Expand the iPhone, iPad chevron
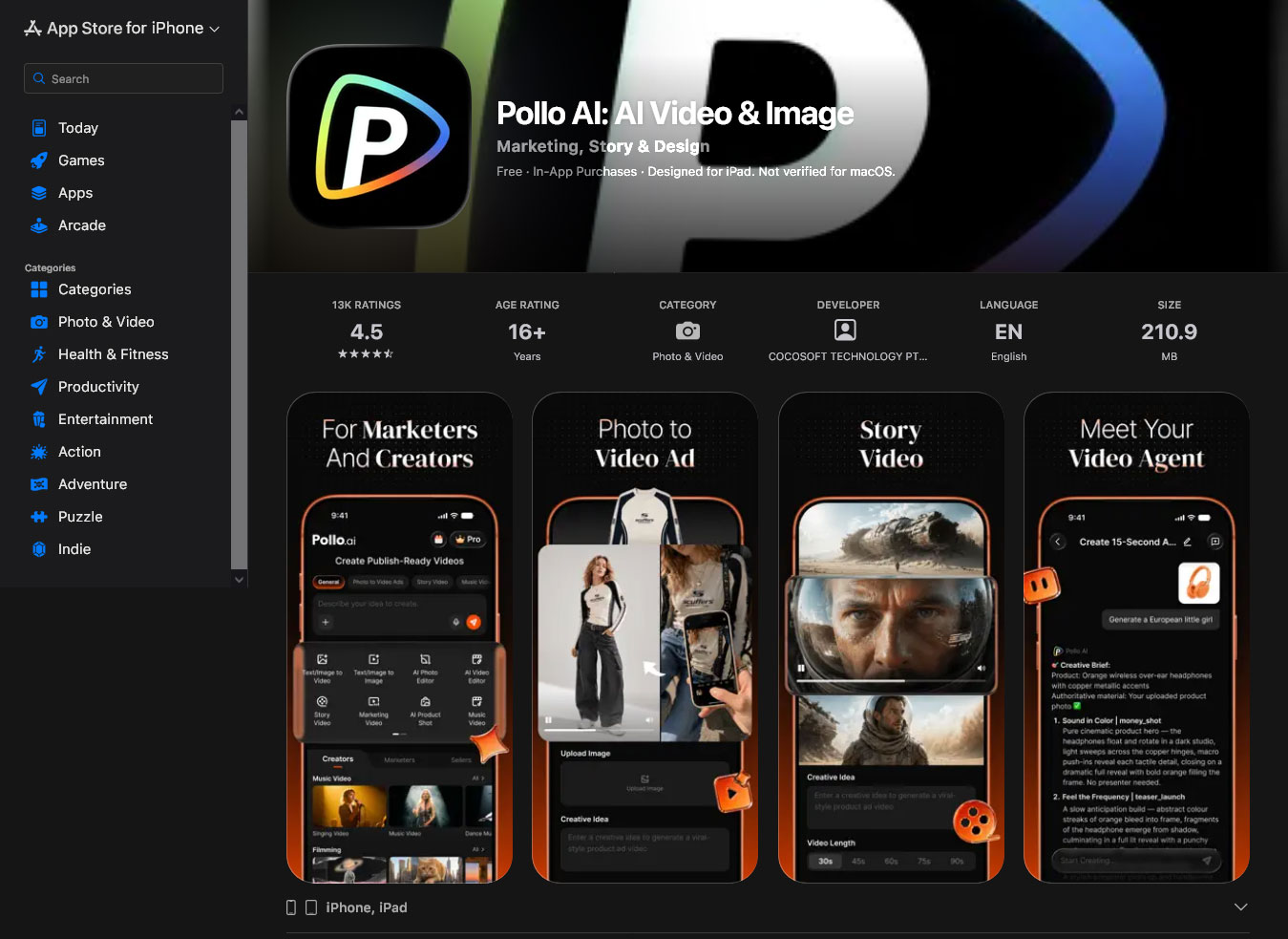The image size is (1288, 939). [1241, 907]
